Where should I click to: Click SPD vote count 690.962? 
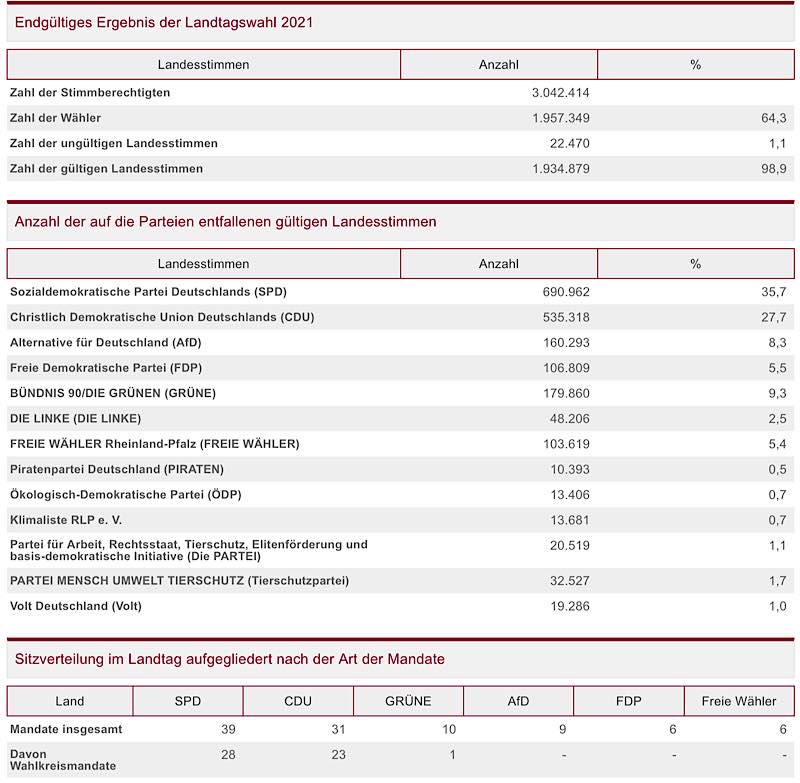point(566,292)
